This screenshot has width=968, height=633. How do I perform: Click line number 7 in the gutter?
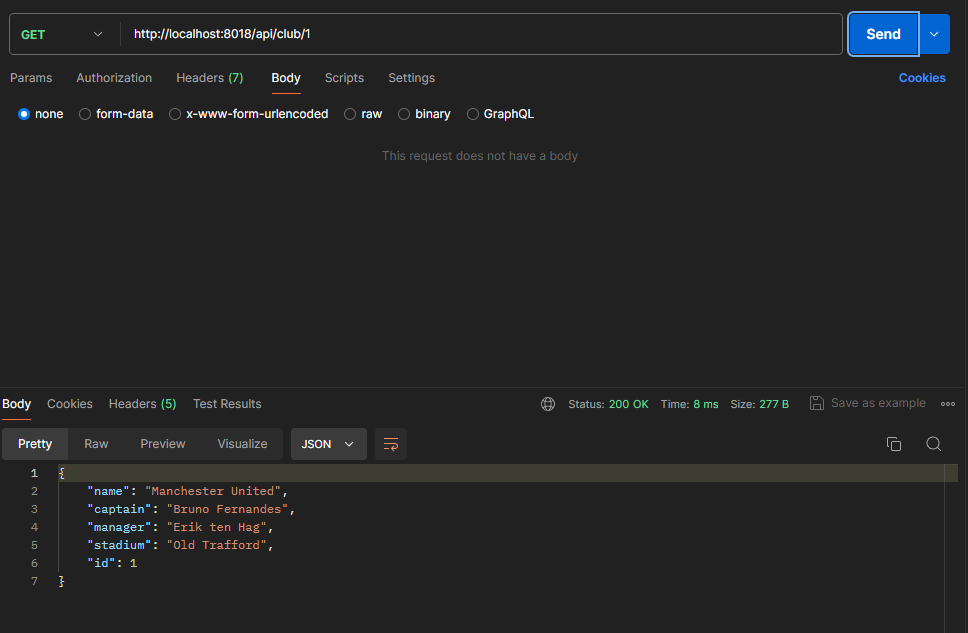point(35,581)
